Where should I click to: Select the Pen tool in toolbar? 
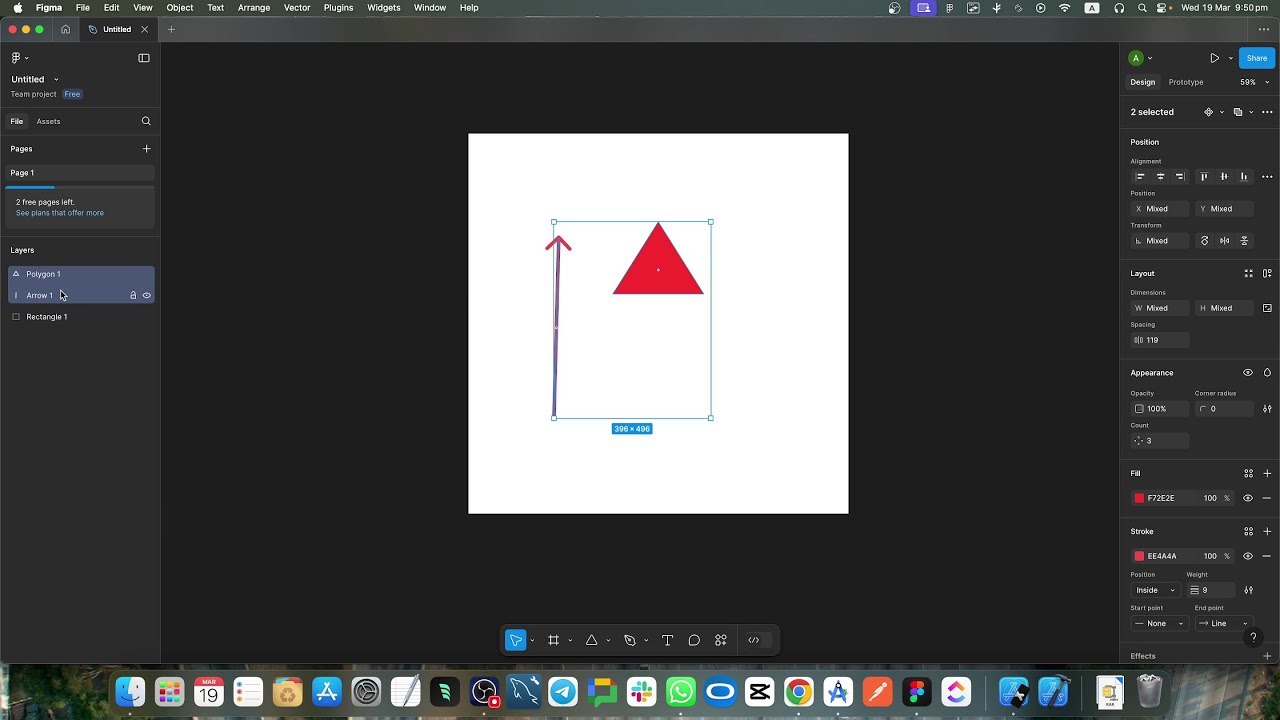pyautogui.click(x=629, y=640)
